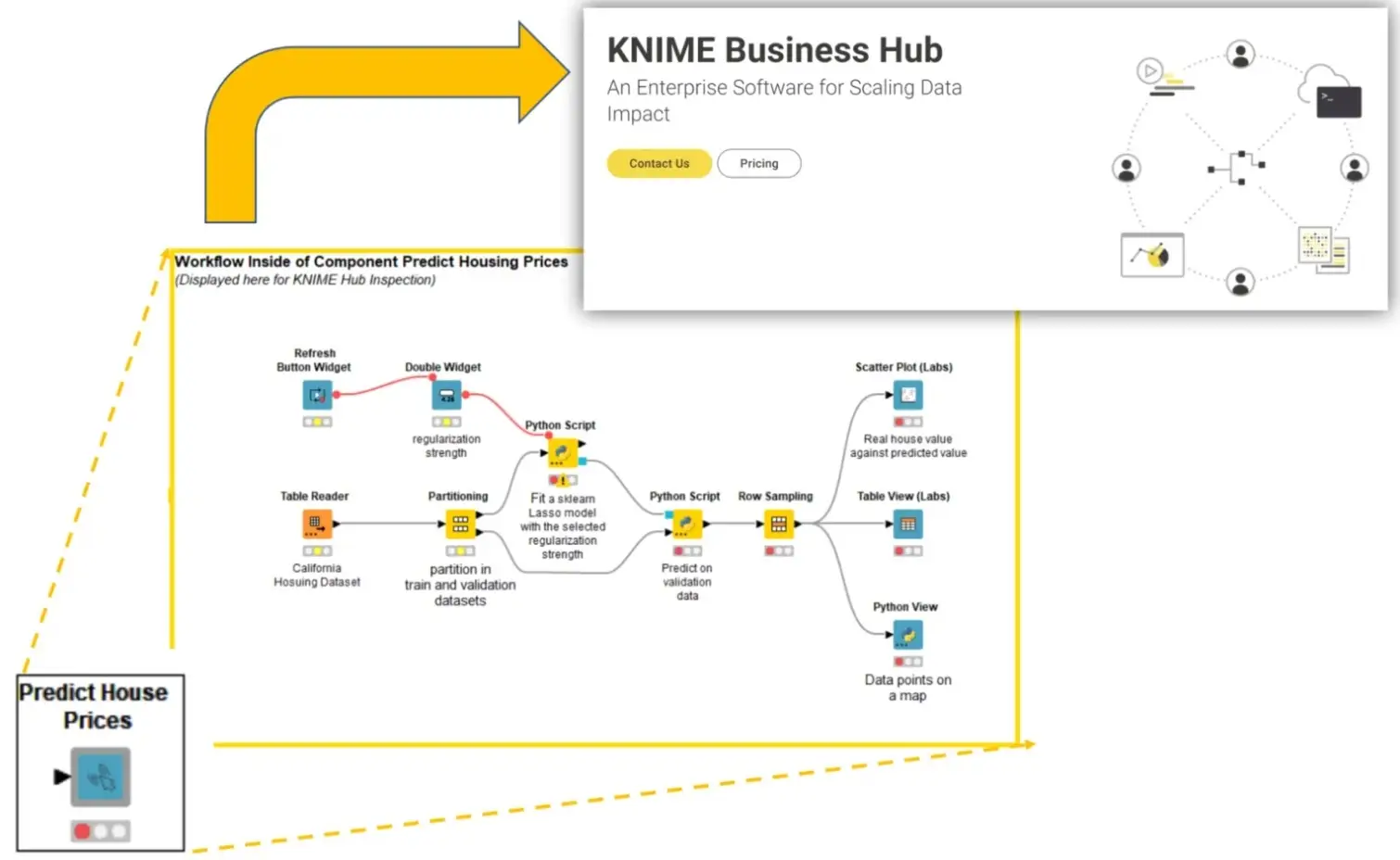
Task: Select the Scatter Plot (Labs) node icon
Action: [x=908, y=396]
